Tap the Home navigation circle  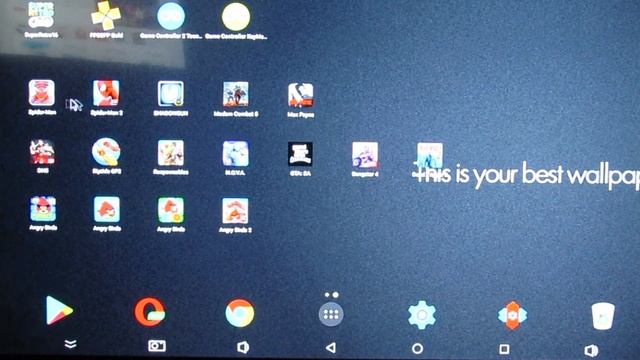(417, 349)
